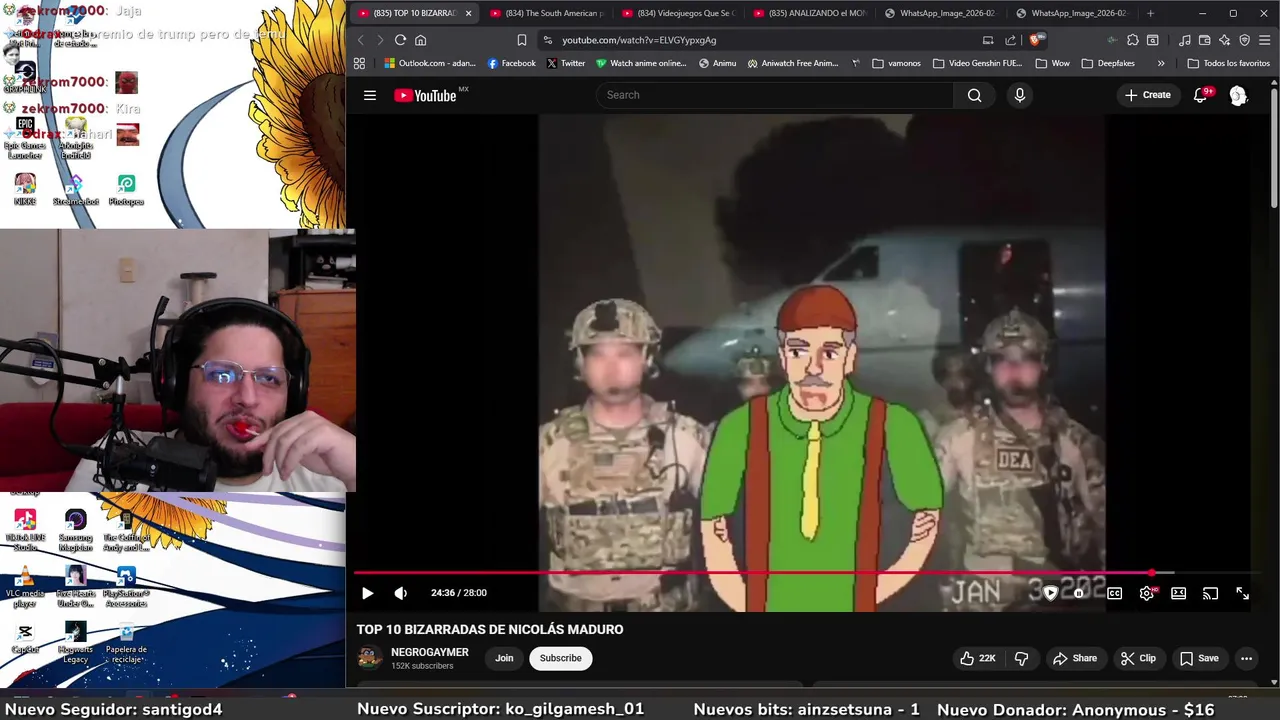Open the player settings gear

1147,593
